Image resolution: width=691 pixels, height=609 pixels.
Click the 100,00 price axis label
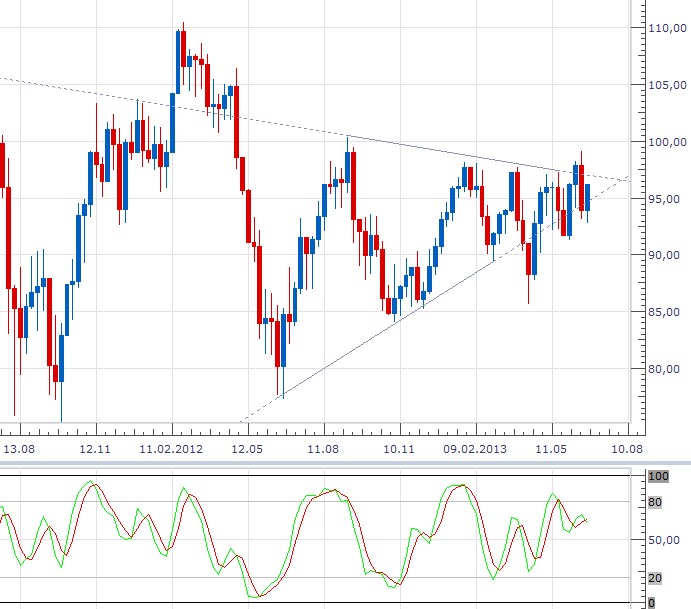click(667, 142)
